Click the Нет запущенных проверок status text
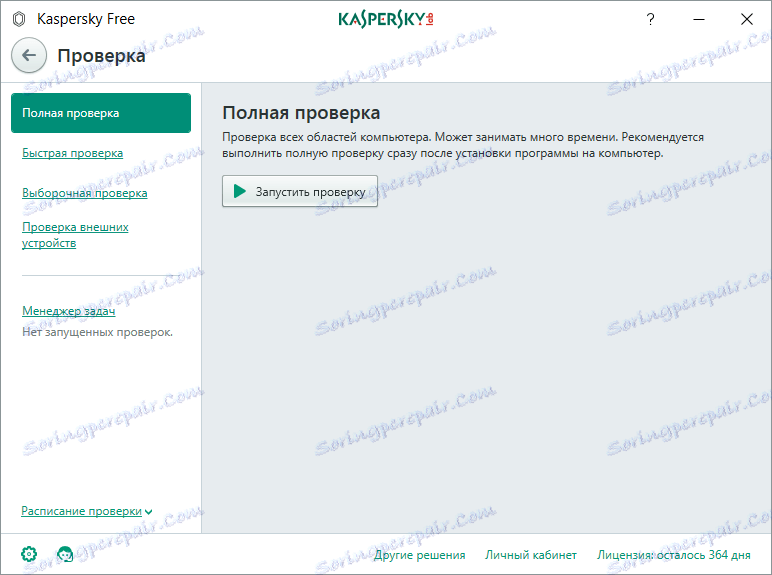 [x=97, y=332]
